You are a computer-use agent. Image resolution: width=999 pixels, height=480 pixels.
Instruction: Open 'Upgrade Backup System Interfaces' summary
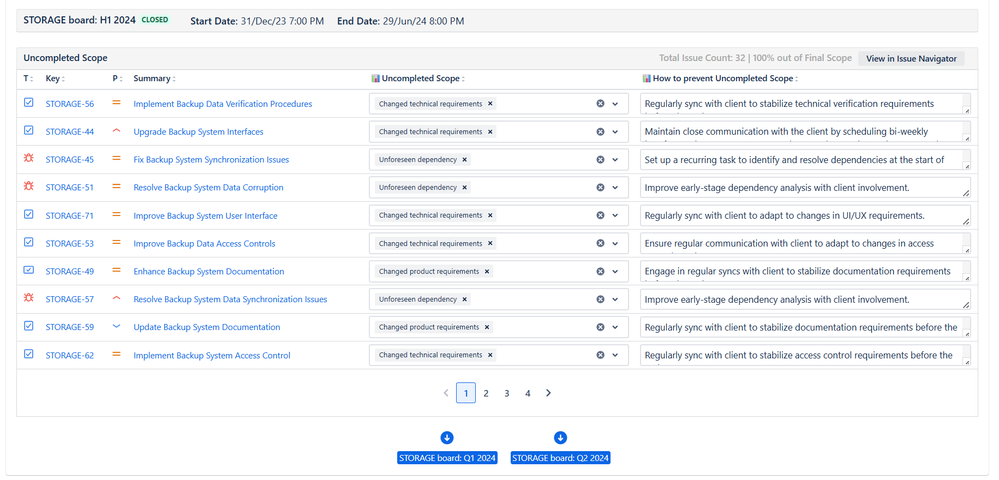(x=198, y=131)
